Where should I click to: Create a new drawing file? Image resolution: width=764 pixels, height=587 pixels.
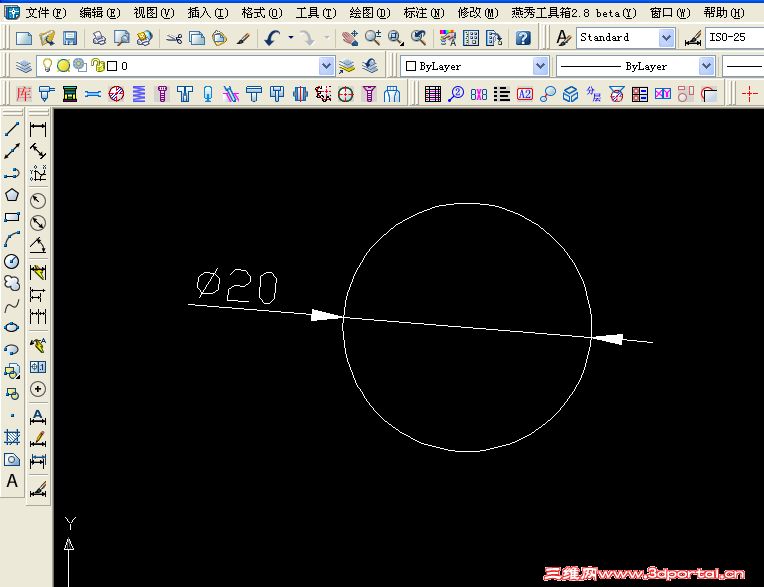(x=24, y=38)
